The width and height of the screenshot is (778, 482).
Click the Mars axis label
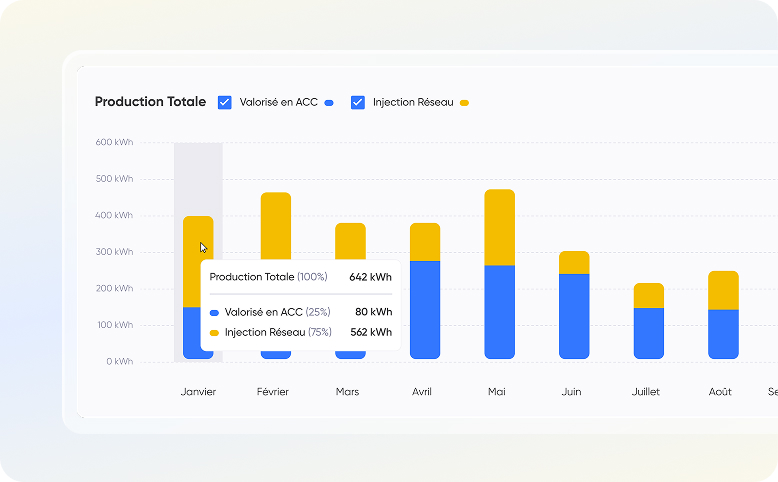point(347,392)
